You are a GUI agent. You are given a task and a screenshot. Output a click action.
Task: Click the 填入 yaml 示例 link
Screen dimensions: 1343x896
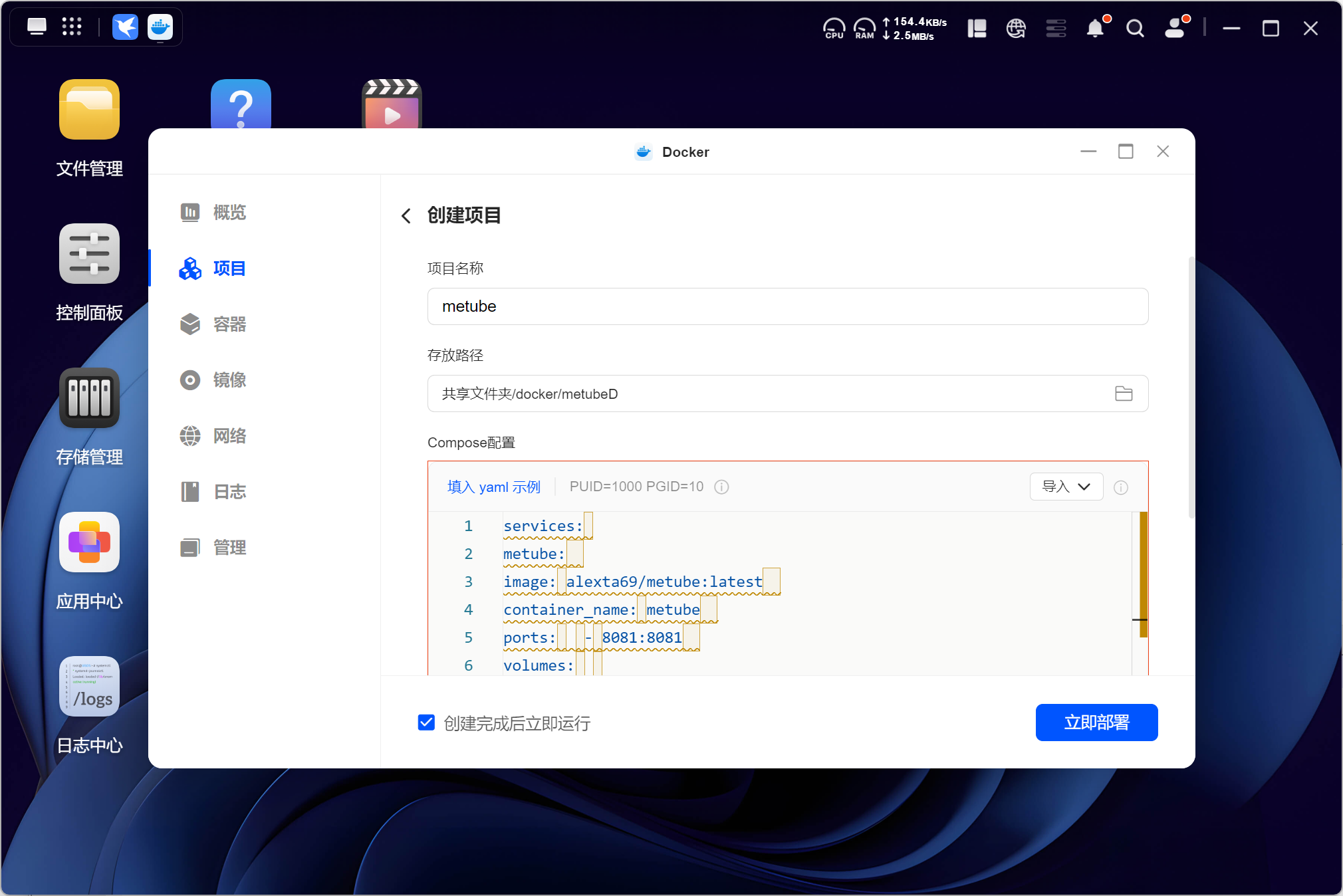pyautogui.click(x=493, y=487)
